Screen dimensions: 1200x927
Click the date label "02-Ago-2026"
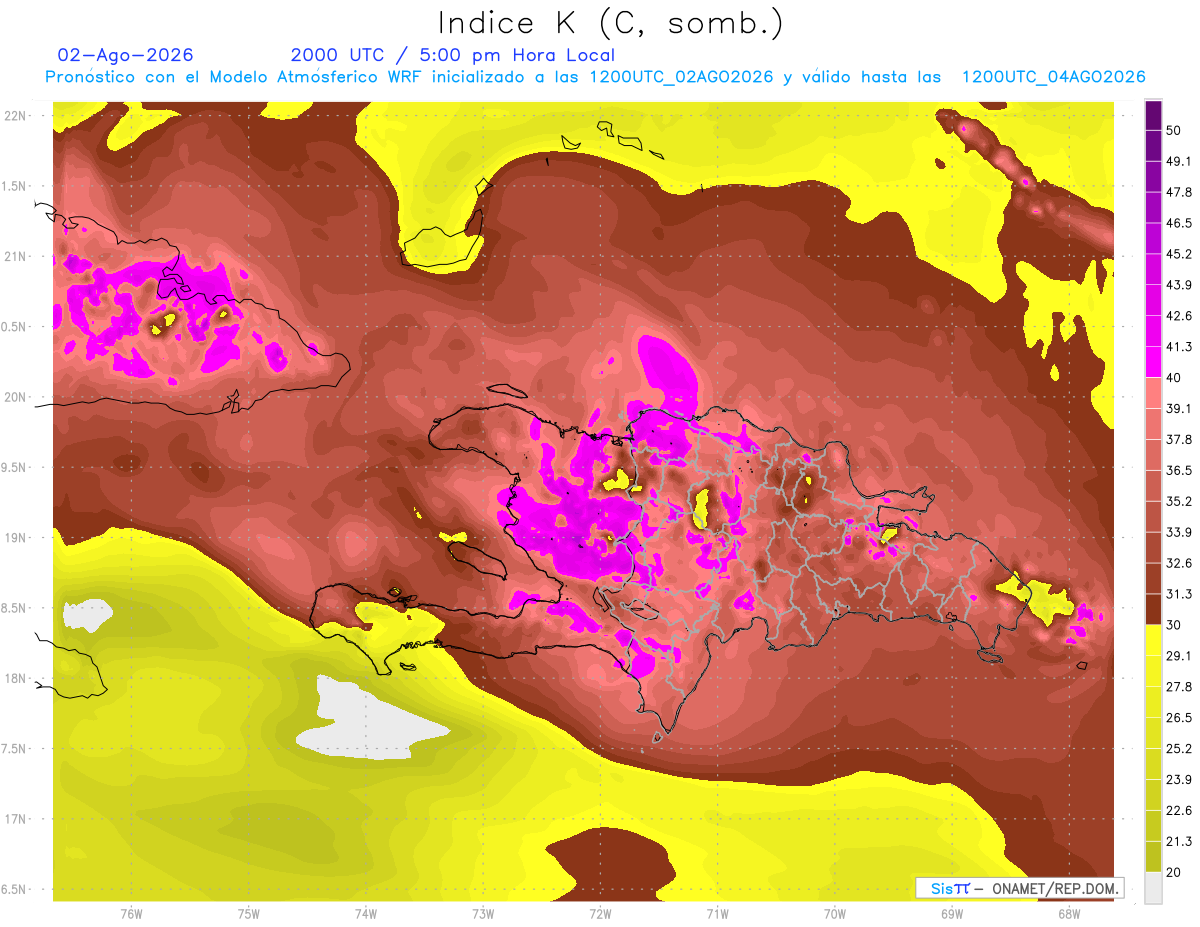tap(126, 55)
